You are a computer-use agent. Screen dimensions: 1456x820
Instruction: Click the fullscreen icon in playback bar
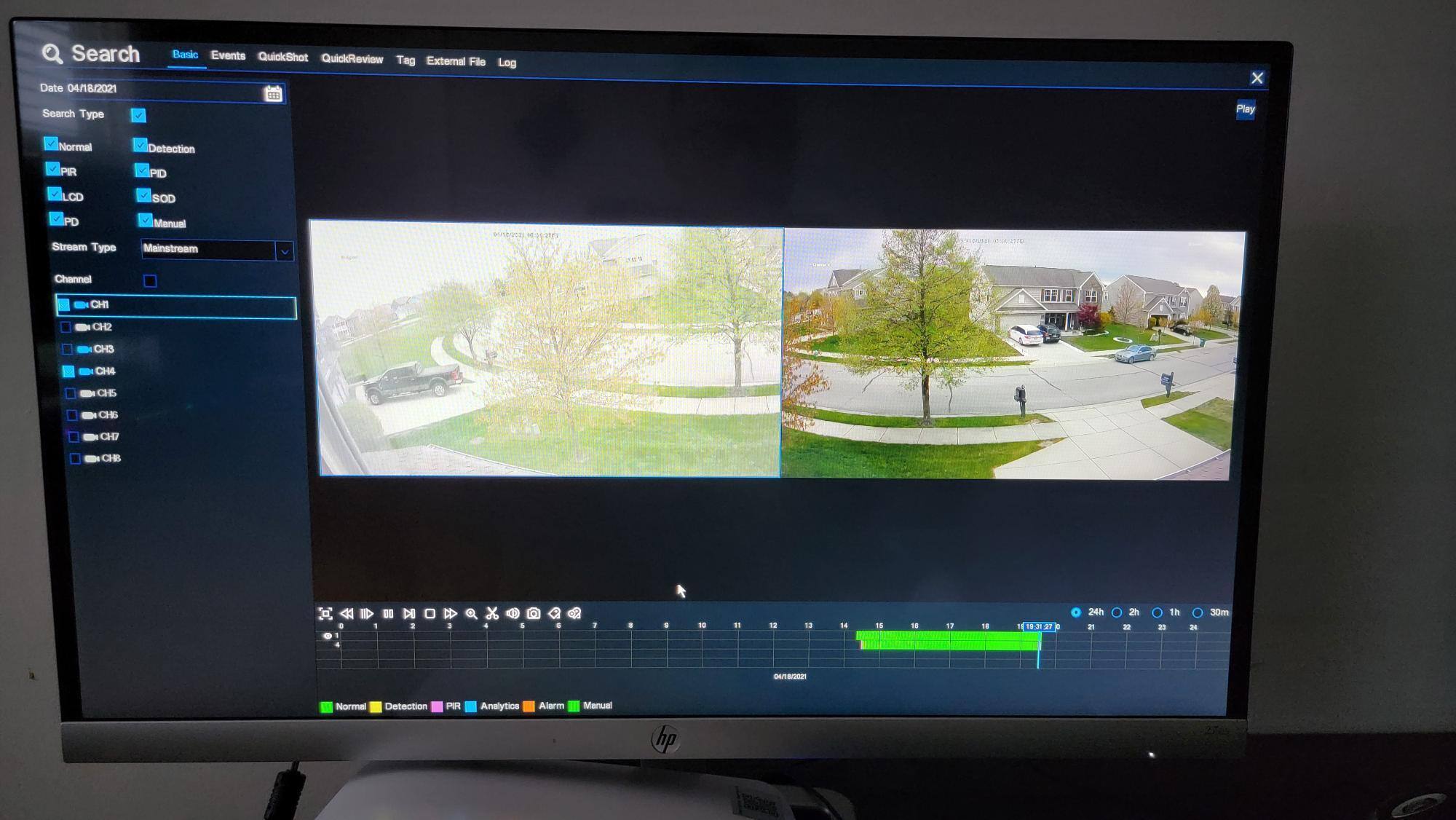point(325,614)
